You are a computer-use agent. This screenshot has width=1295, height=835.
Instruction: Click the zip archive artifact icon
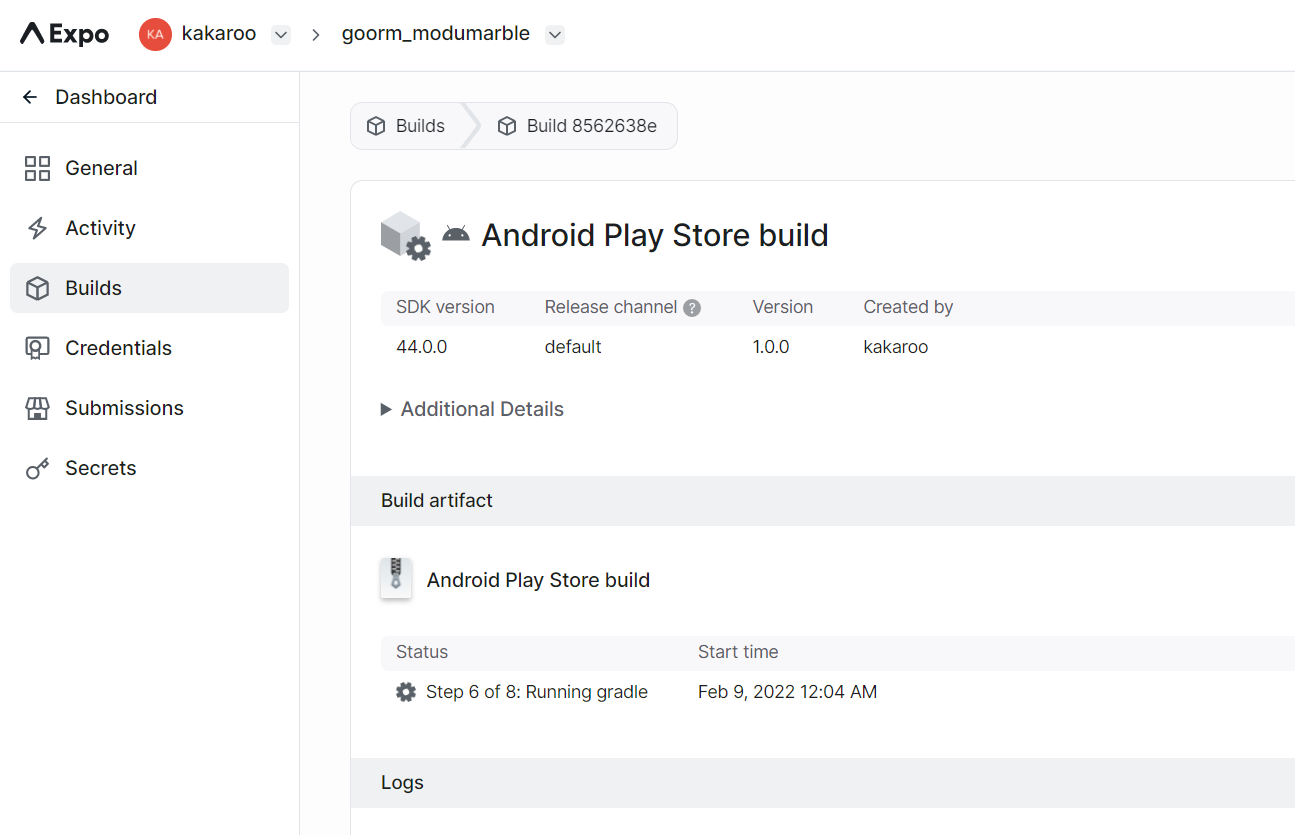pos(396,578)
